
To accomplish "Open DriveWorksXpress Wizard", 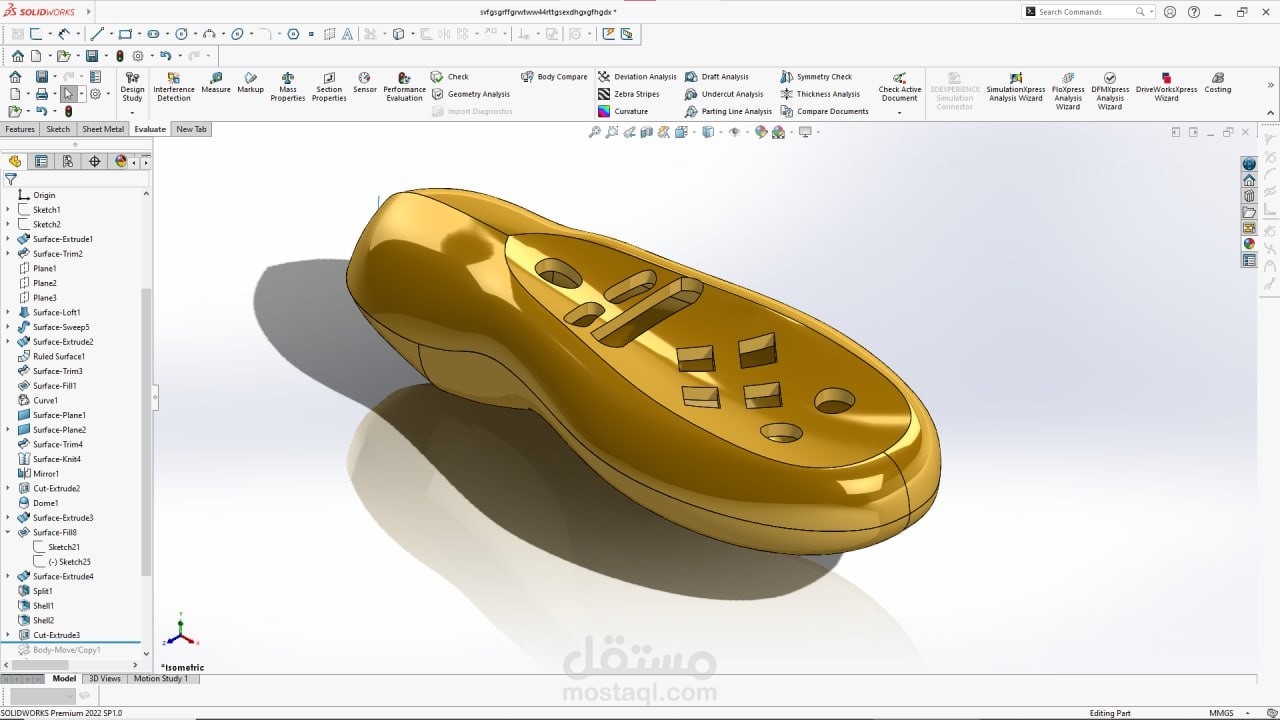I will (1166, 87).
